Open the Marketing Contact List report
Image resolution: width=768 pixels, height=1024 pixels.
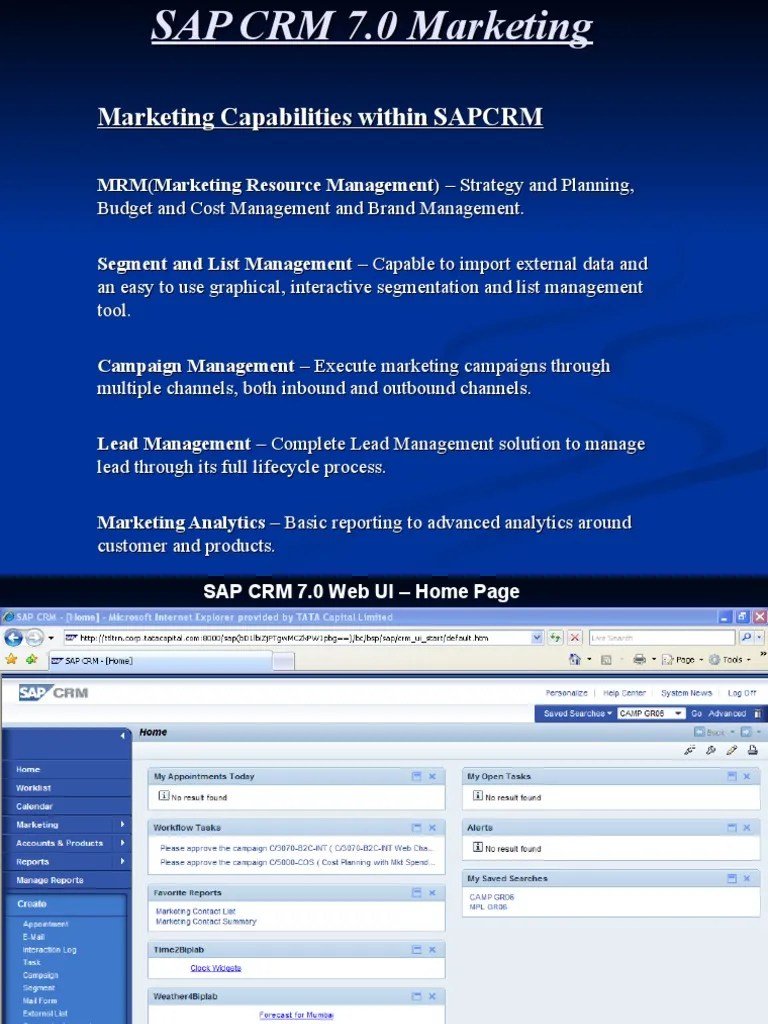[x=195, y=912]
